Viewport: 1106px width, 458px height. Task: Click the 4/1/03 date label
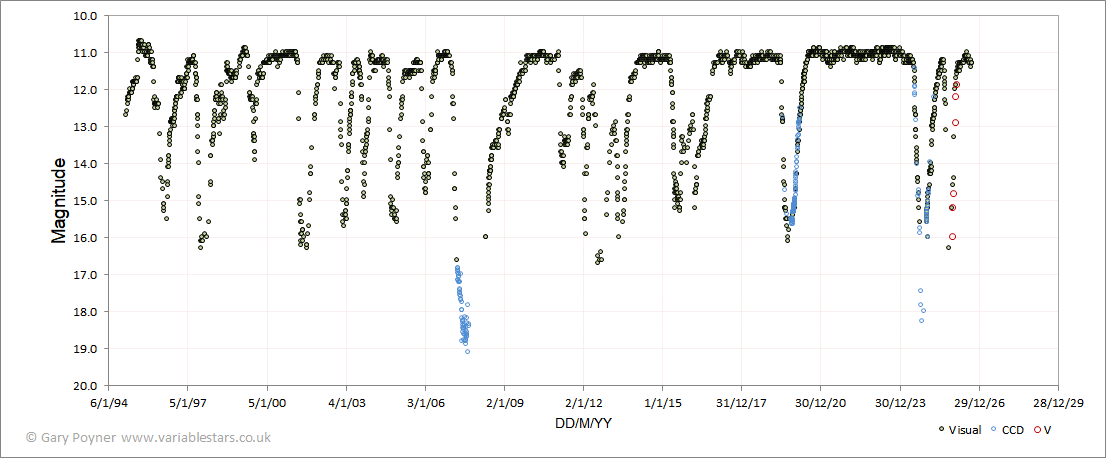tap(346, 404)
